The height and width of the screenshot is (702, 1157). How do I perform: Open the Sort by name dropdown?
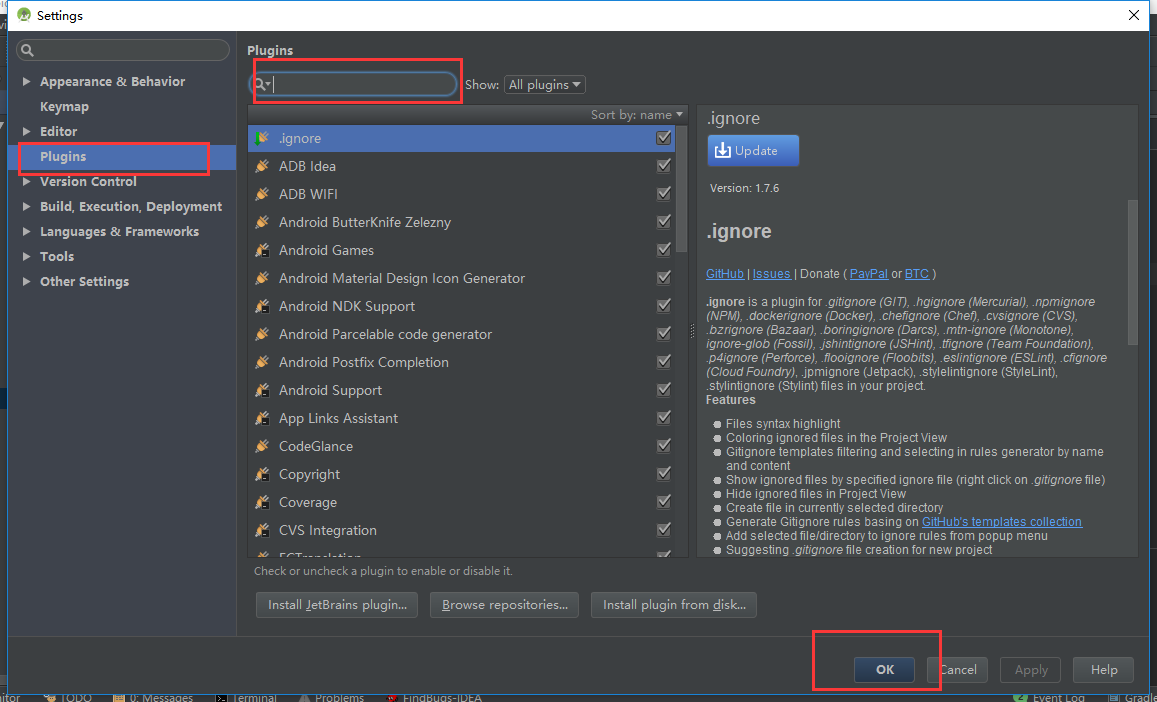[638, 115]
